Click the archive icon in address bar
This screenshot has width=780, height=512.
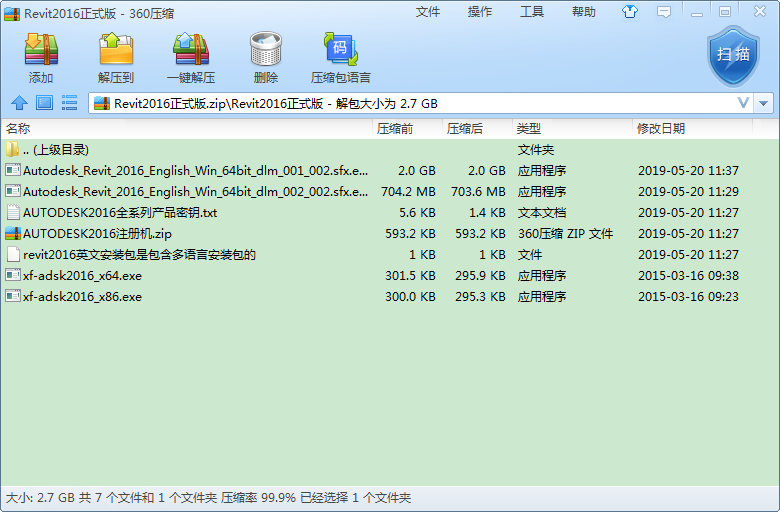102,103
